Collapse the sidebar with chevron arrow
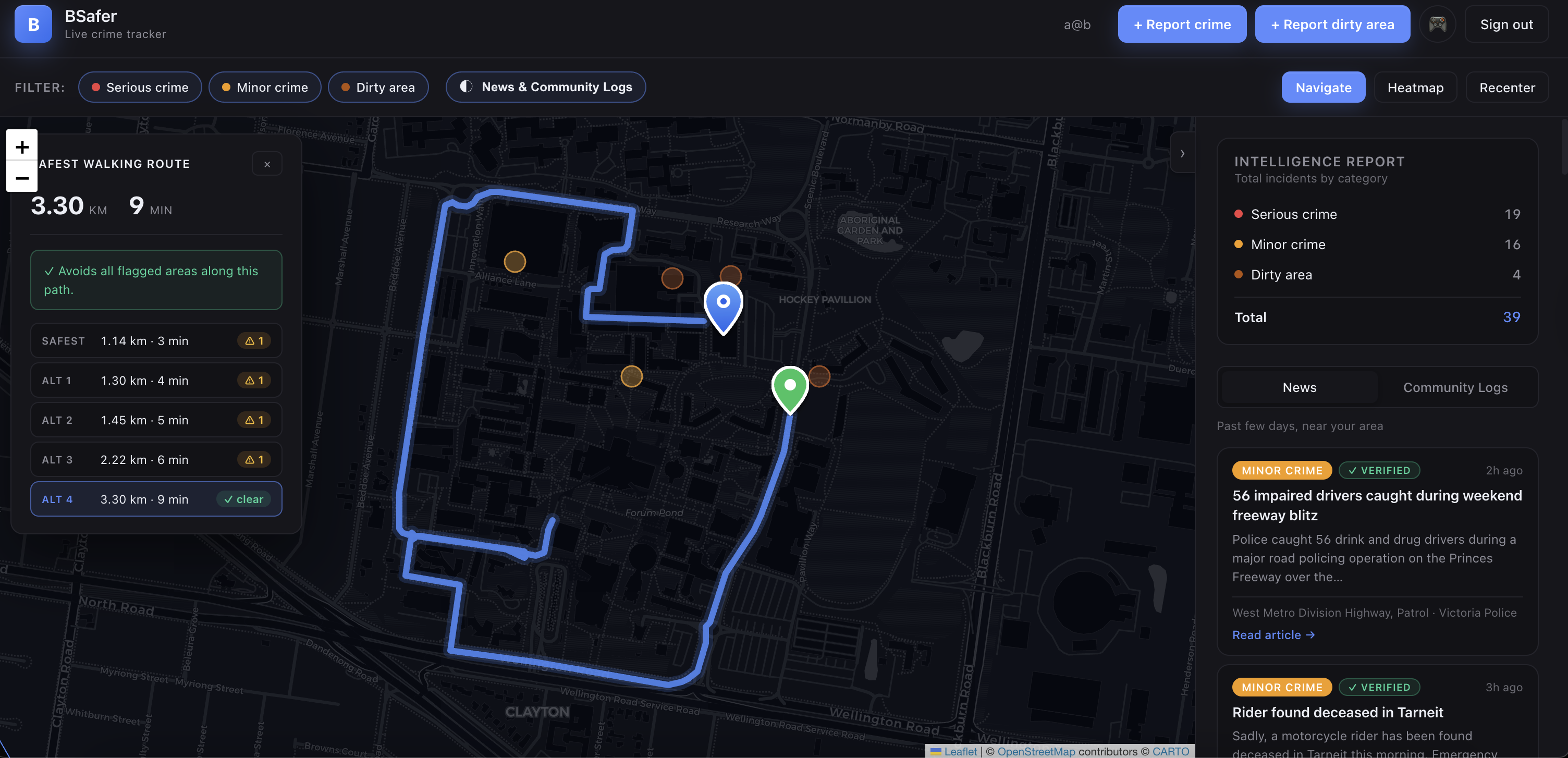Viewport: 1568px width, 758px height. (x=1182, y=153)
